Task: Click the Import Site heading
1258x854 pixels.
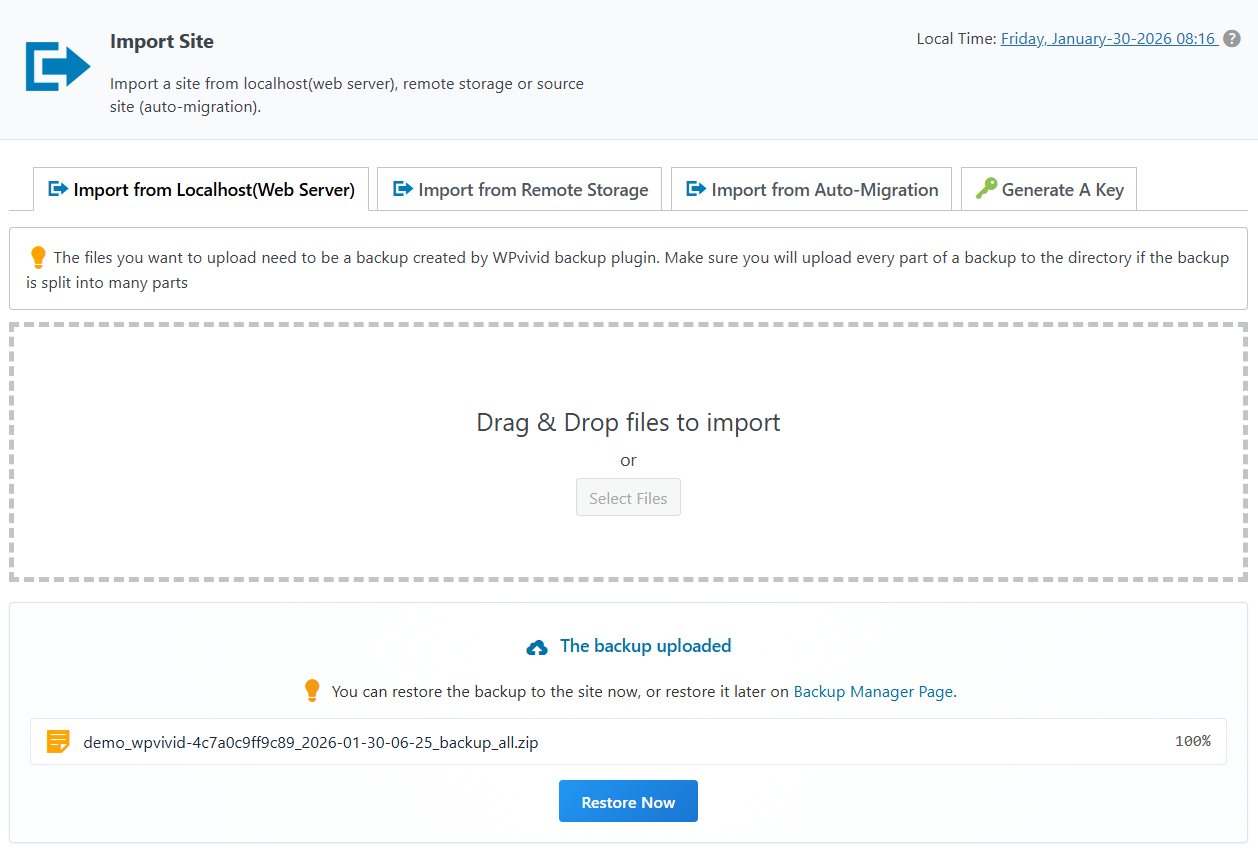Action: pos(162,42)
